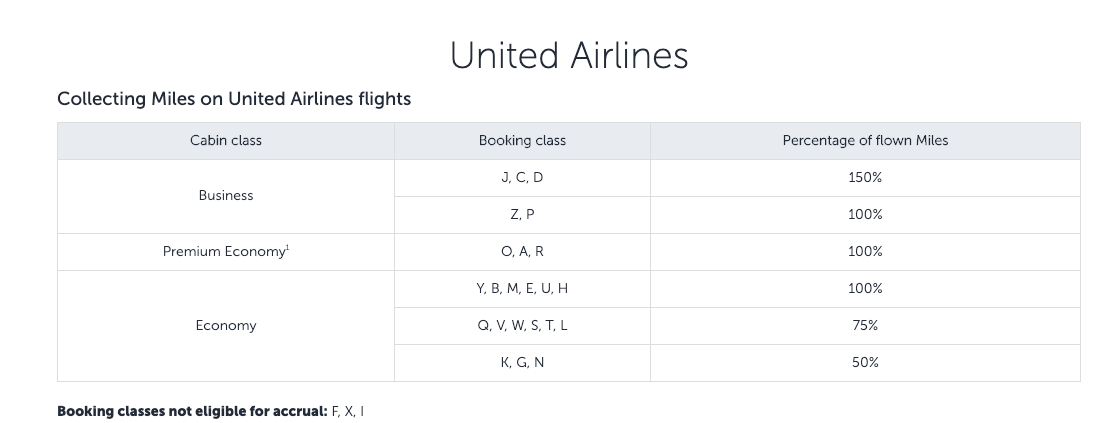Select the 75% flown miles value
Screen dimensions: 1097x423
[865, 326]
